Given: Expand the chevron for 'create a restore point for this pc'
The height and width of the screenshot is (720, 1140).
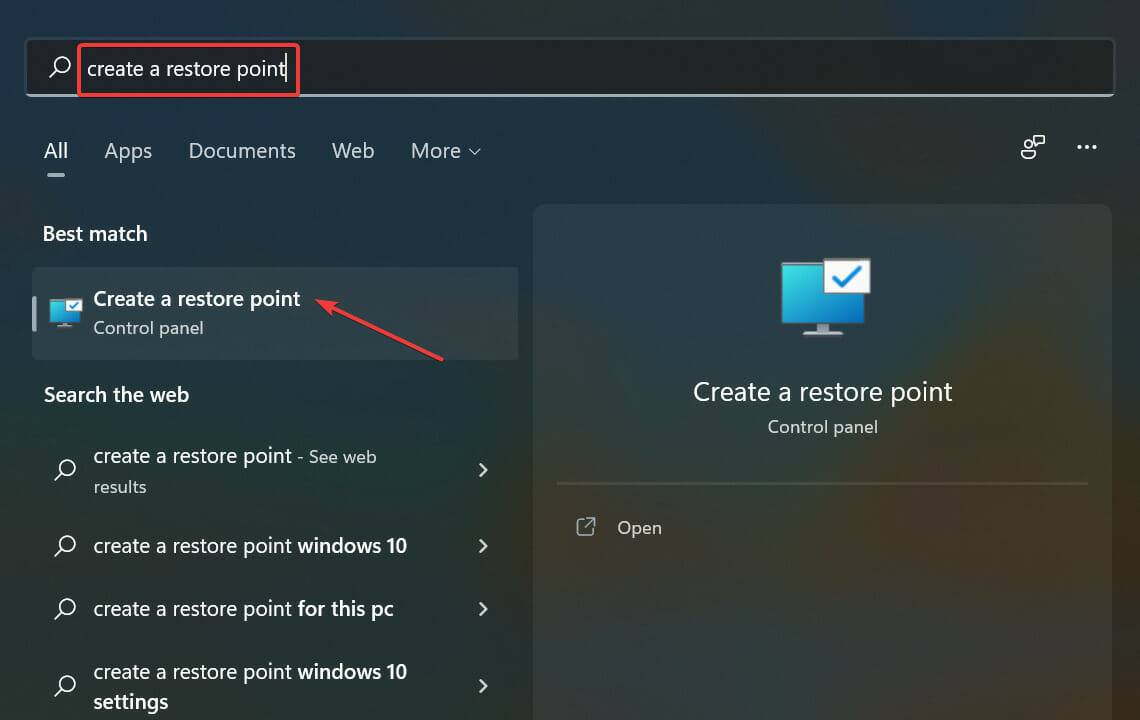Looking at the screenshot, I should (x=483, y=609).
